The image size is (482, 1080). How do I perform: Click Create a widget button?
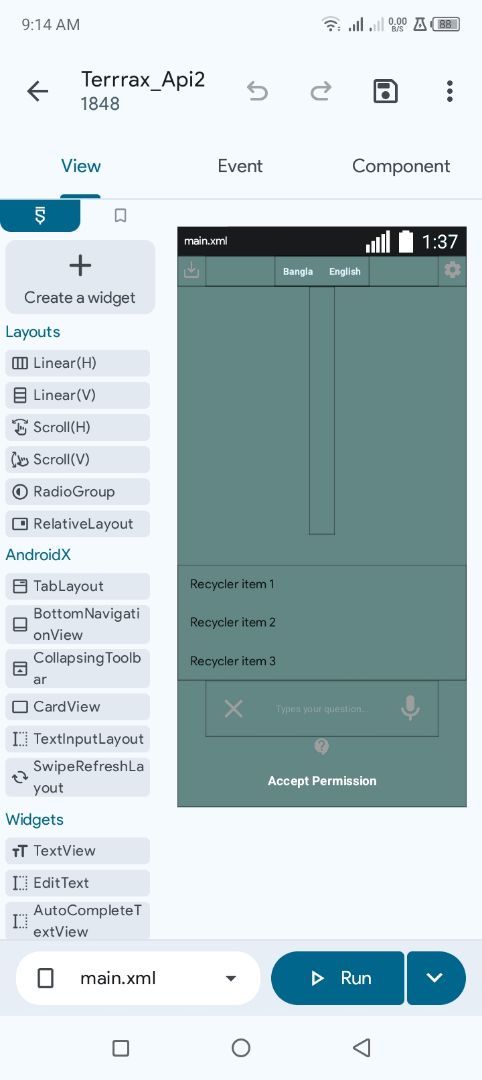pos(80,277)
